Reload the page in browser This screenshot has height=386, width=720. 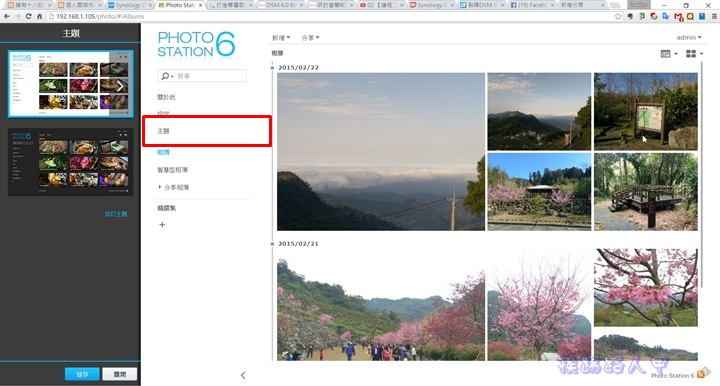coord(28,16)
